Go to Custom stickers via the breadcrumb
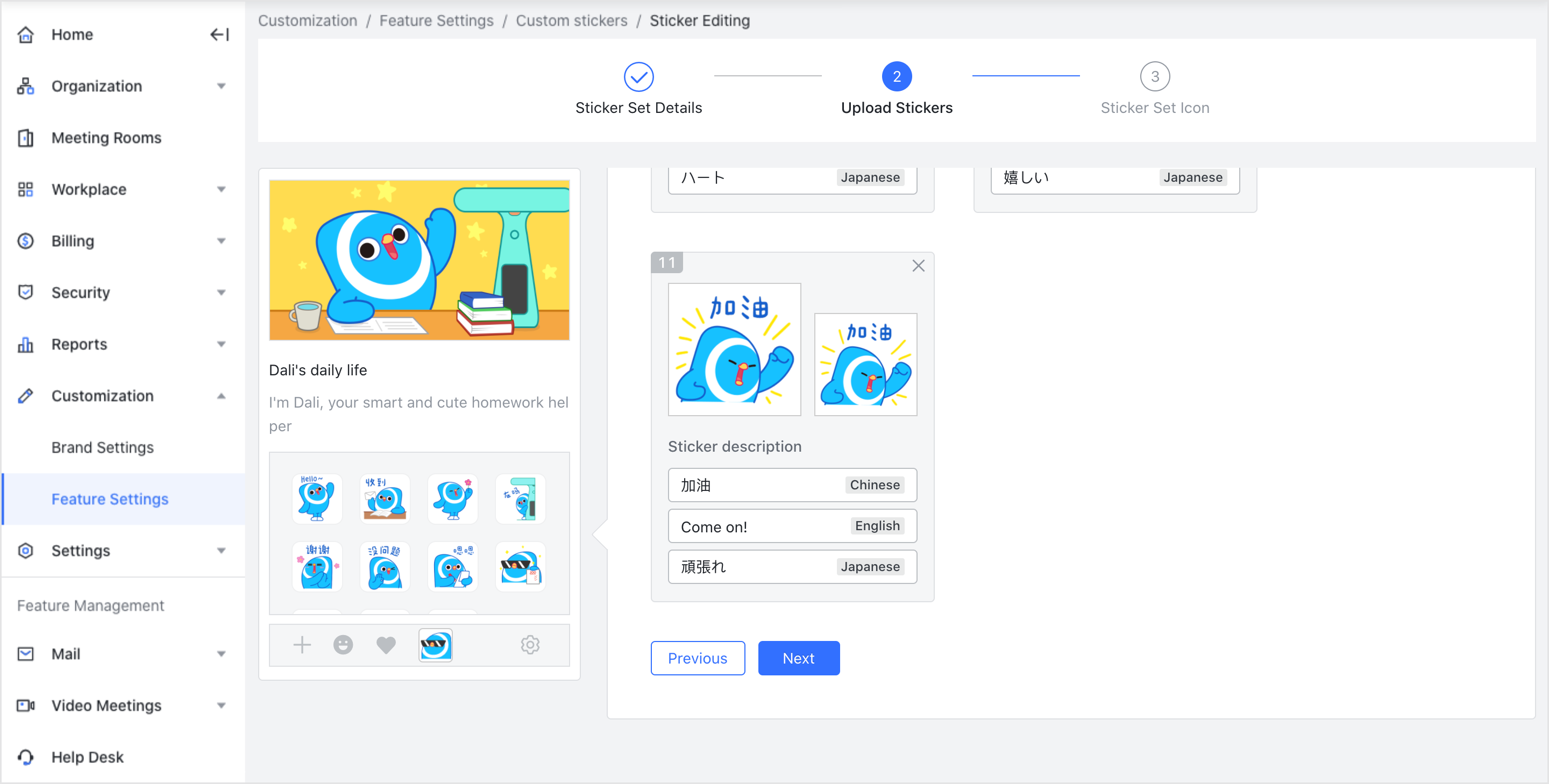Image resolution: width=1549 pixels, height=784 pixels. (571, 20)
